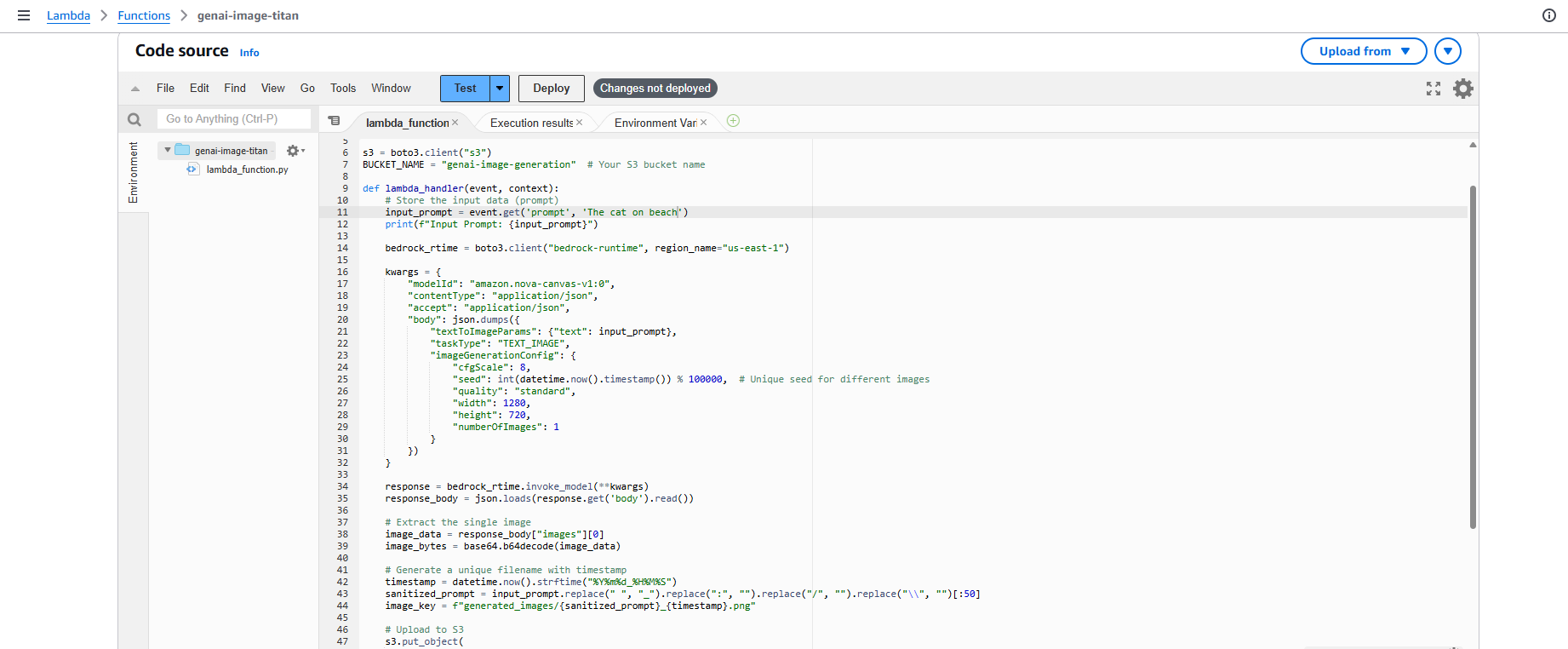Viewport: 1568px width, 649px height.
Task: Collapse the menu bar with up arrow
Action: pos(134,89)
